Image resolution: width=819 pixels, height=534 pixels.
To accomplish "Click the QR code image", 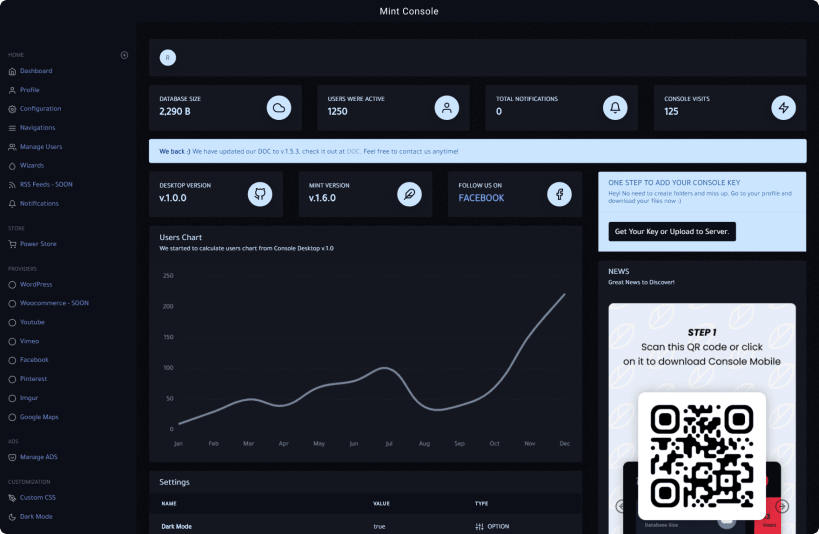I will click(701, 456).
